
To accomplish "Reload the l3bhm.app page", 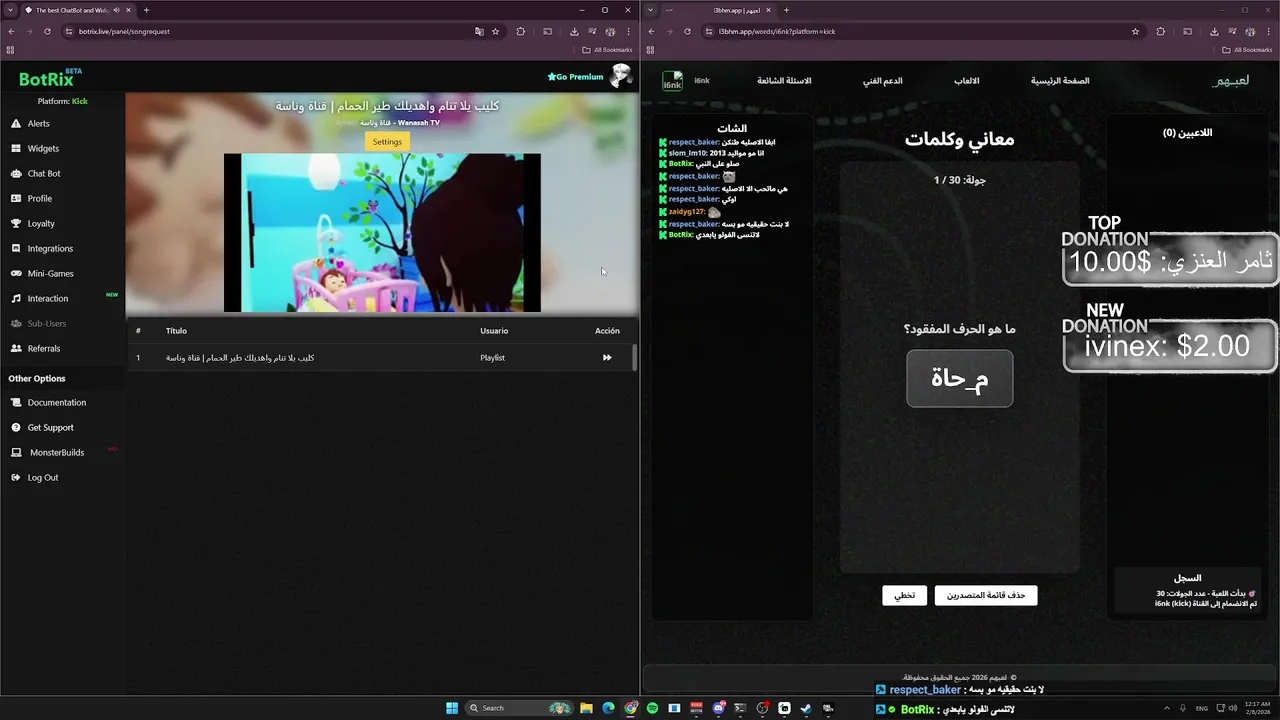I will (687, 31).
